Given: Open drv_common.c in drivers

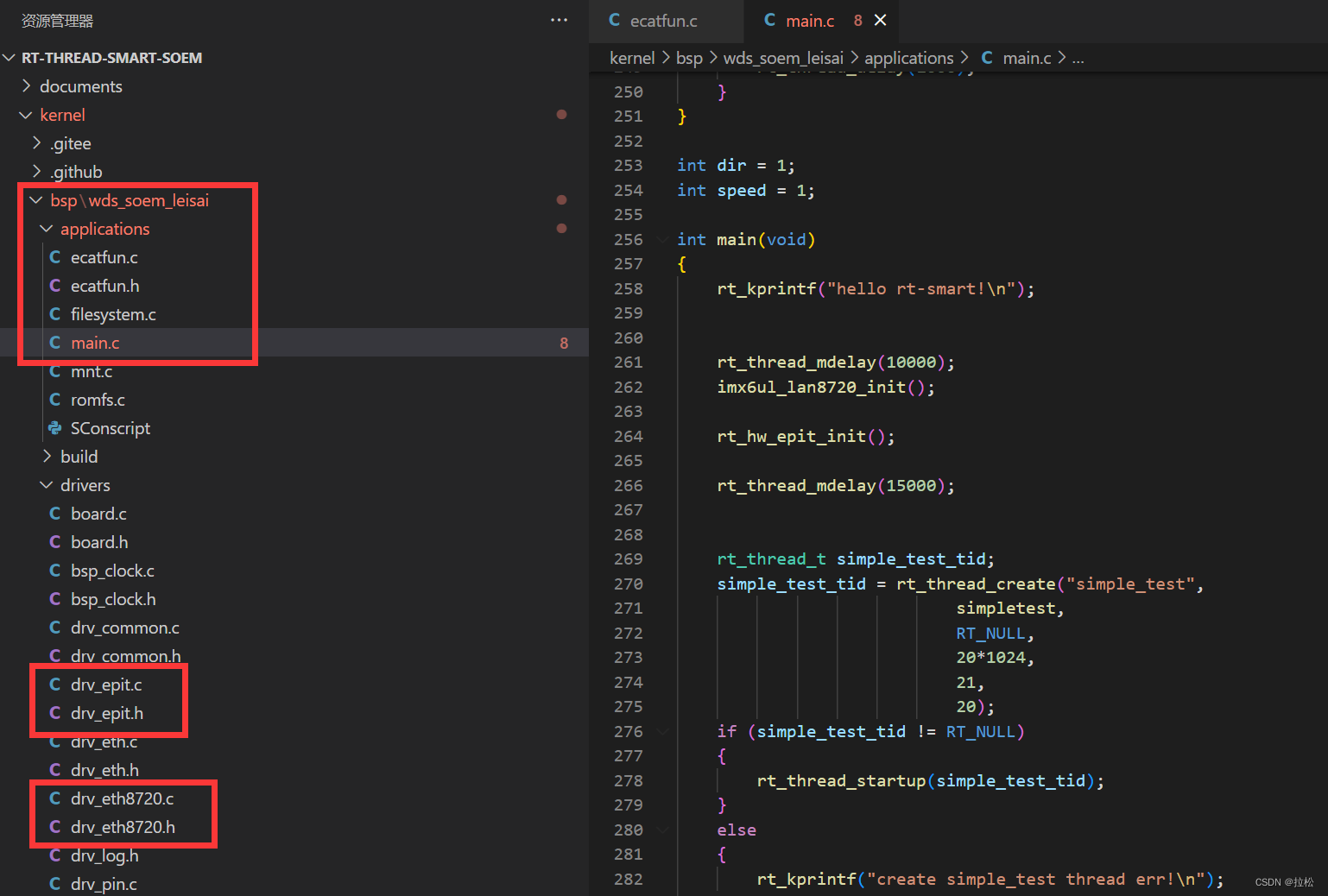Looking at the screenshot, I should pos(125,628).
